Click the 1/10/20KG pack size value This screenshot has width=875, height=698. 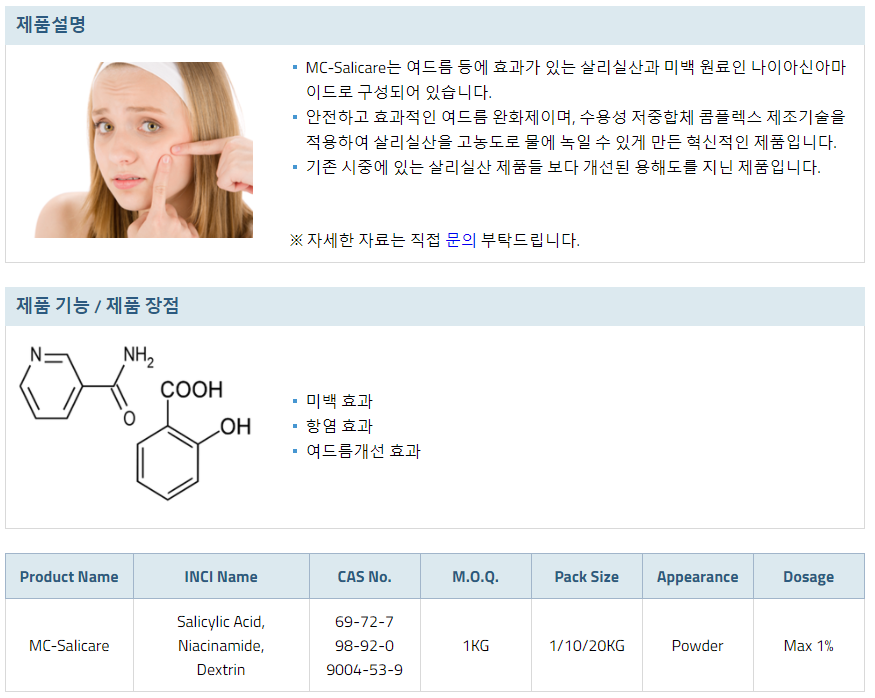(x=586, y=646)
